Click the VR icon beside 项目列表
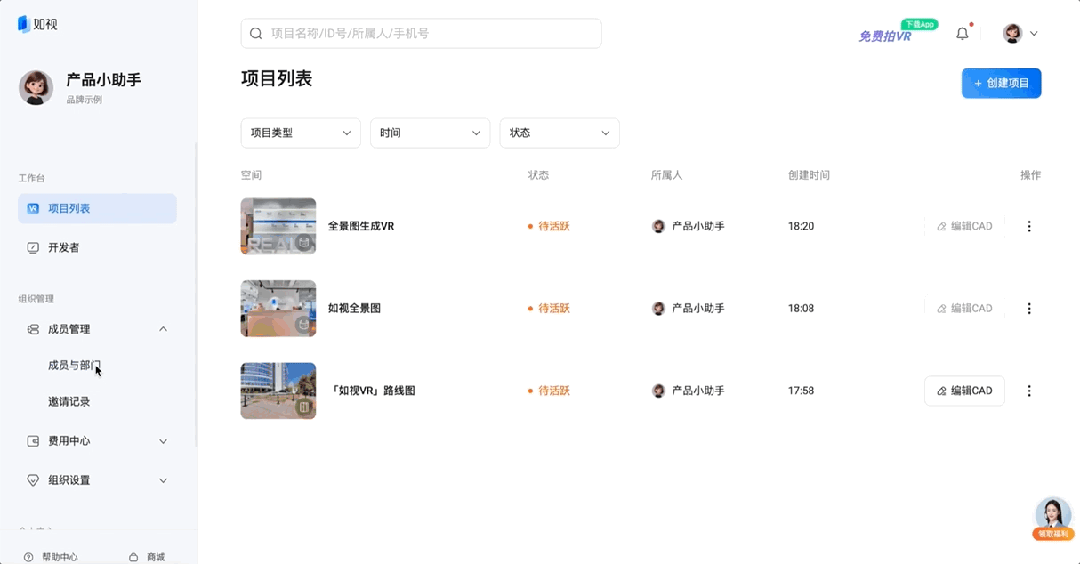The height and width of the screenshot is (564, 1080). [x=33, y=209]
